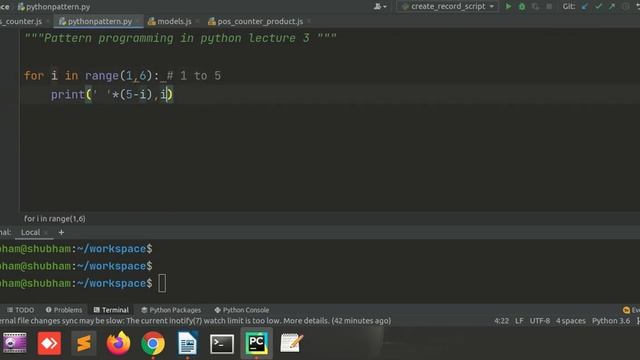Open the Python Console tool window
This screenshot has height=360, width=640.
click(242, 310)
